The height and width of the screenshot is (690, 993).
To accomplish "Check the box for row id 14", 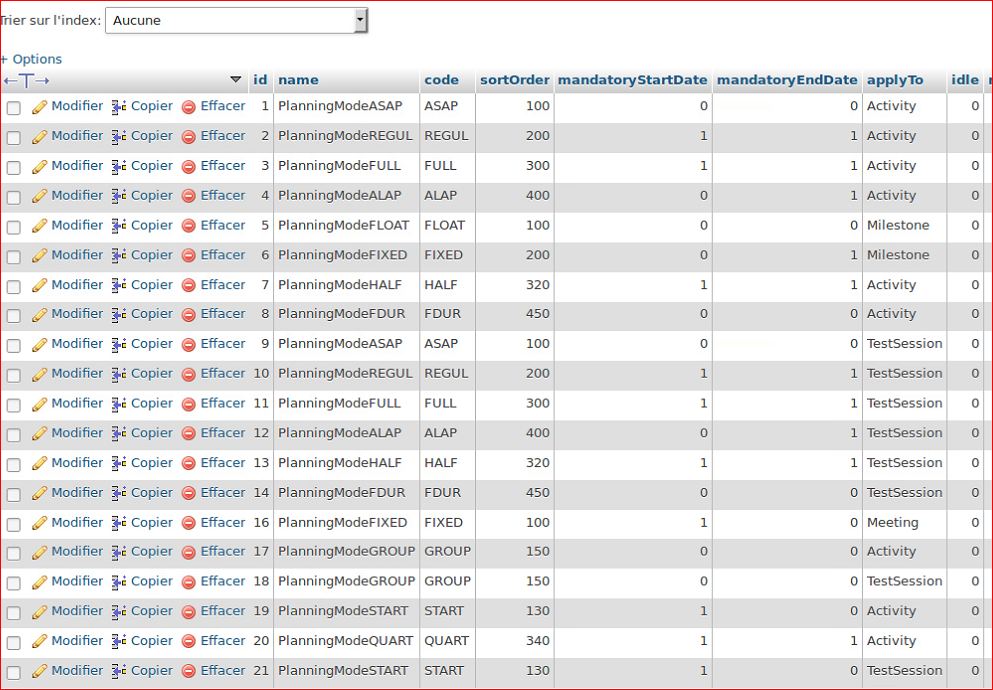I will pyautogui.click(x=14, y=494).
